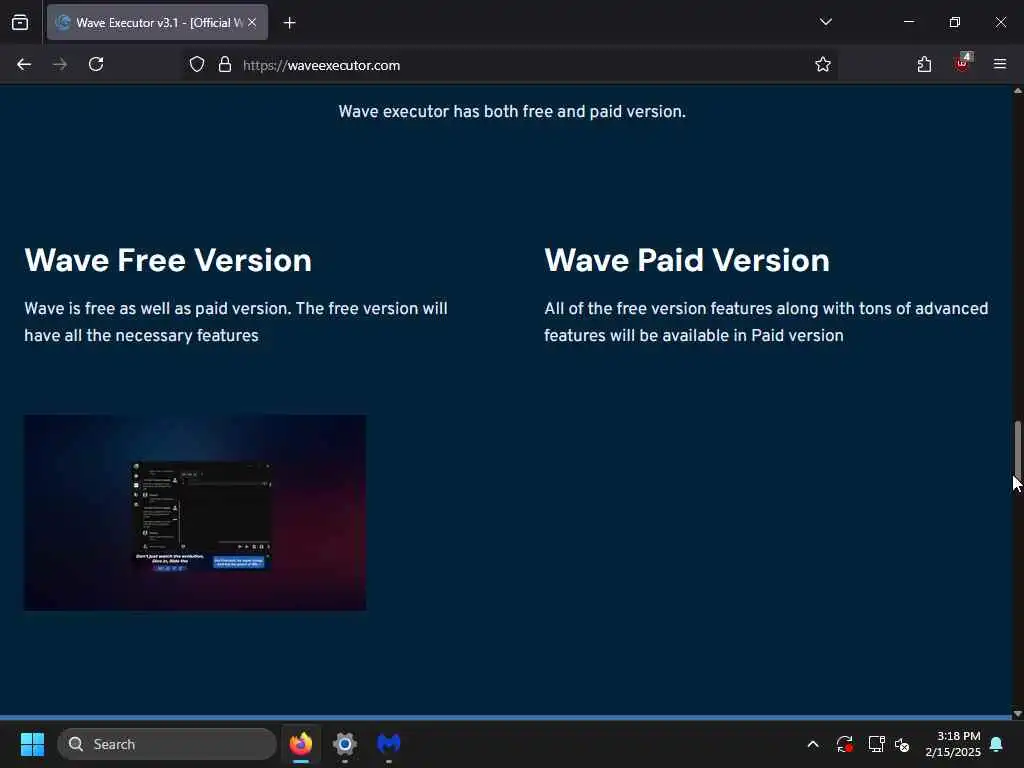
Task: Restore down the Firefox window
Action: (x=954, y=22)
